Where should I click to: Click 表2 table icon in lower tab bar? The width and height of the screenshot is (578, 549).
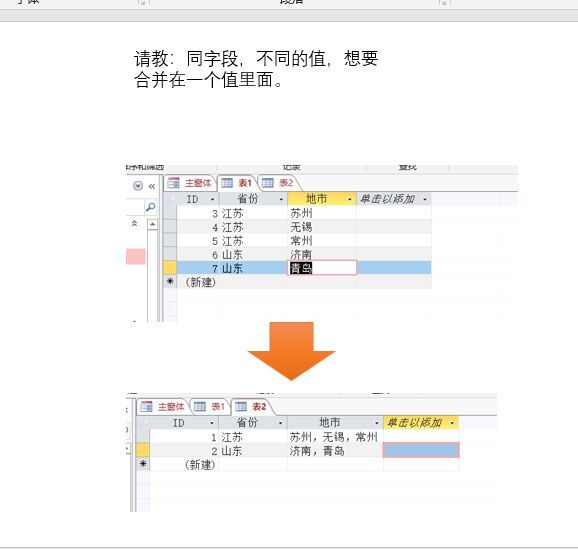[241, 407]
